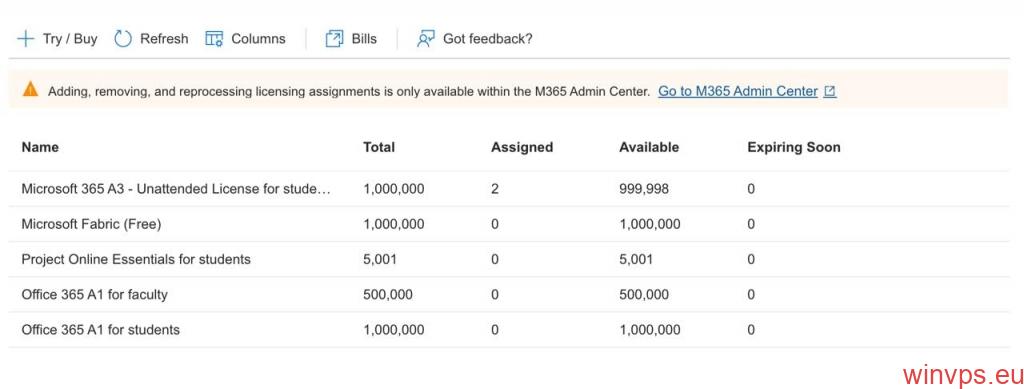Sort by the Assigned column header
The height and width of the screenshot is (389, 1024).
coord(522,147)
